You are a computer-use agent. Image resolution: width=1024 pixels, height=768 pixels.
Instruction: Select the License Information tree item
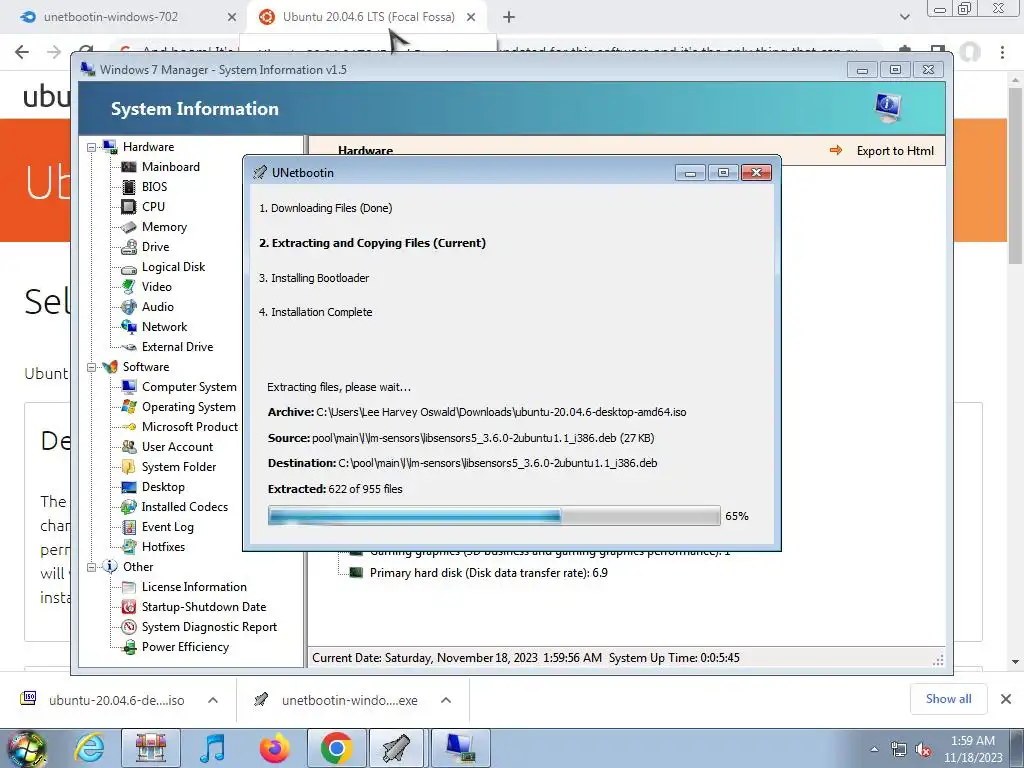(x=194, y=588)
